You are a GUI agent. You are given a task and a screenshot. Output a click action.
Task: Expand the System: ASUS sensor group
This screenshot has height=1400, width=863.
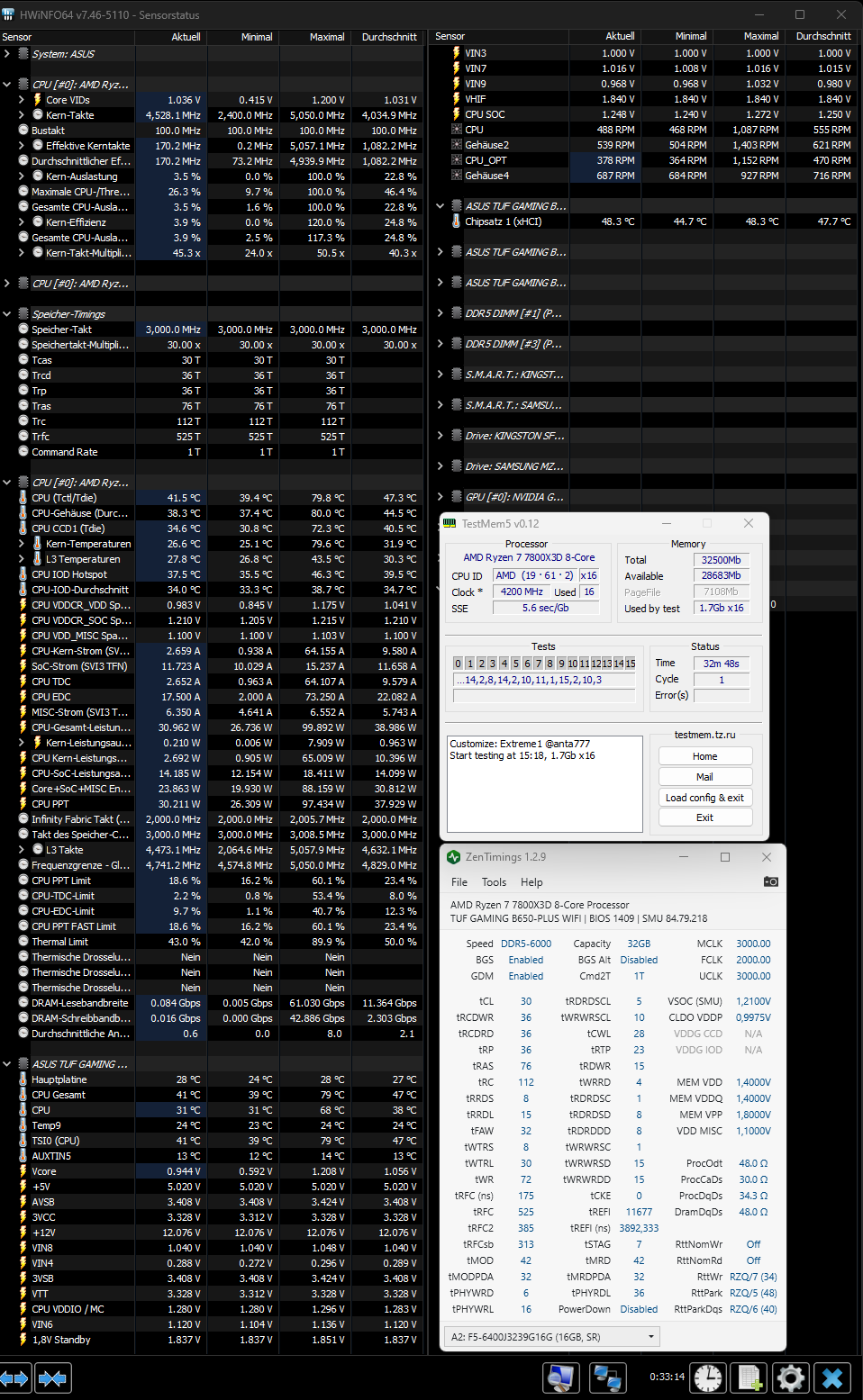7,54
